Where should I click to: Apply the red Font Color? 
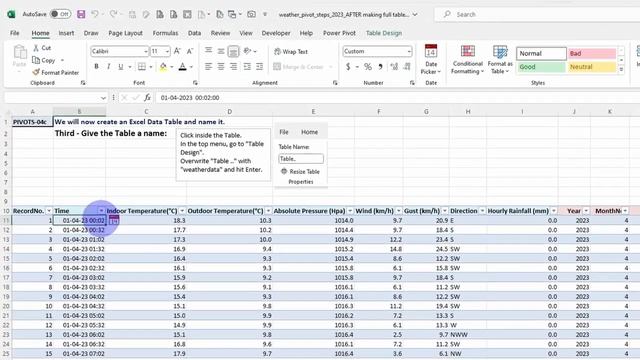point(182,67)
